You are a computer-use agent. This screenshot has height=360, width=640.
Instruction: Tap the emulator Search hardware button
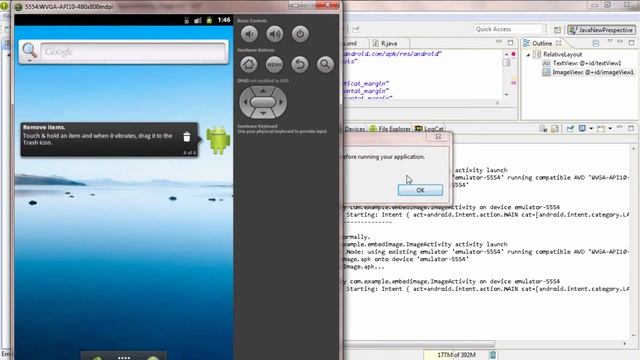(325, 64)
